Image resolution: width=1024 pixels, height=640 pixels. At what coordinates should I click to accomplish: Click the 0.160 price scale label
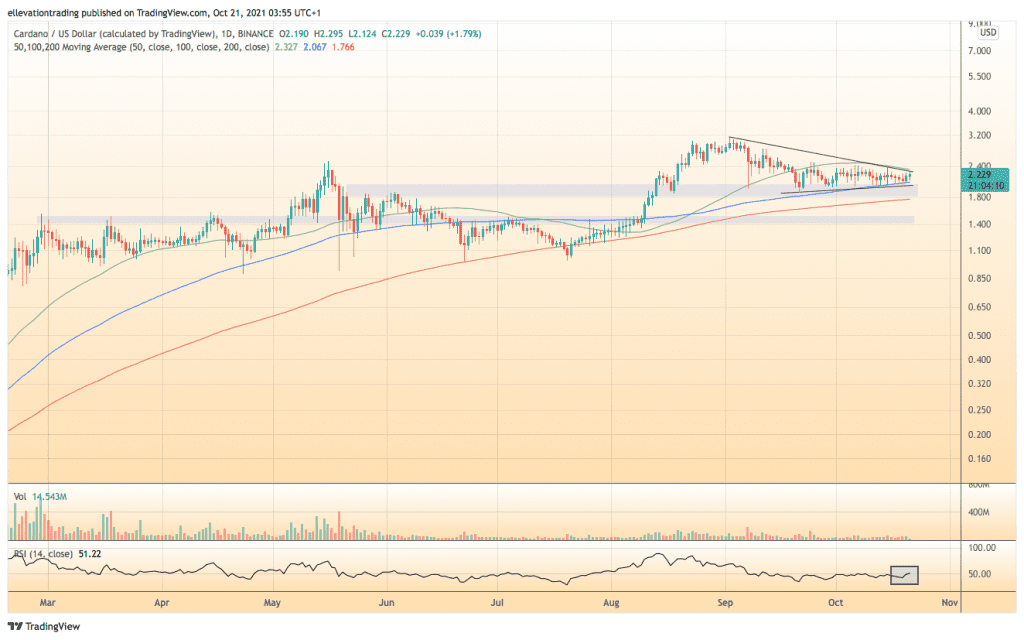pos(979,458)
